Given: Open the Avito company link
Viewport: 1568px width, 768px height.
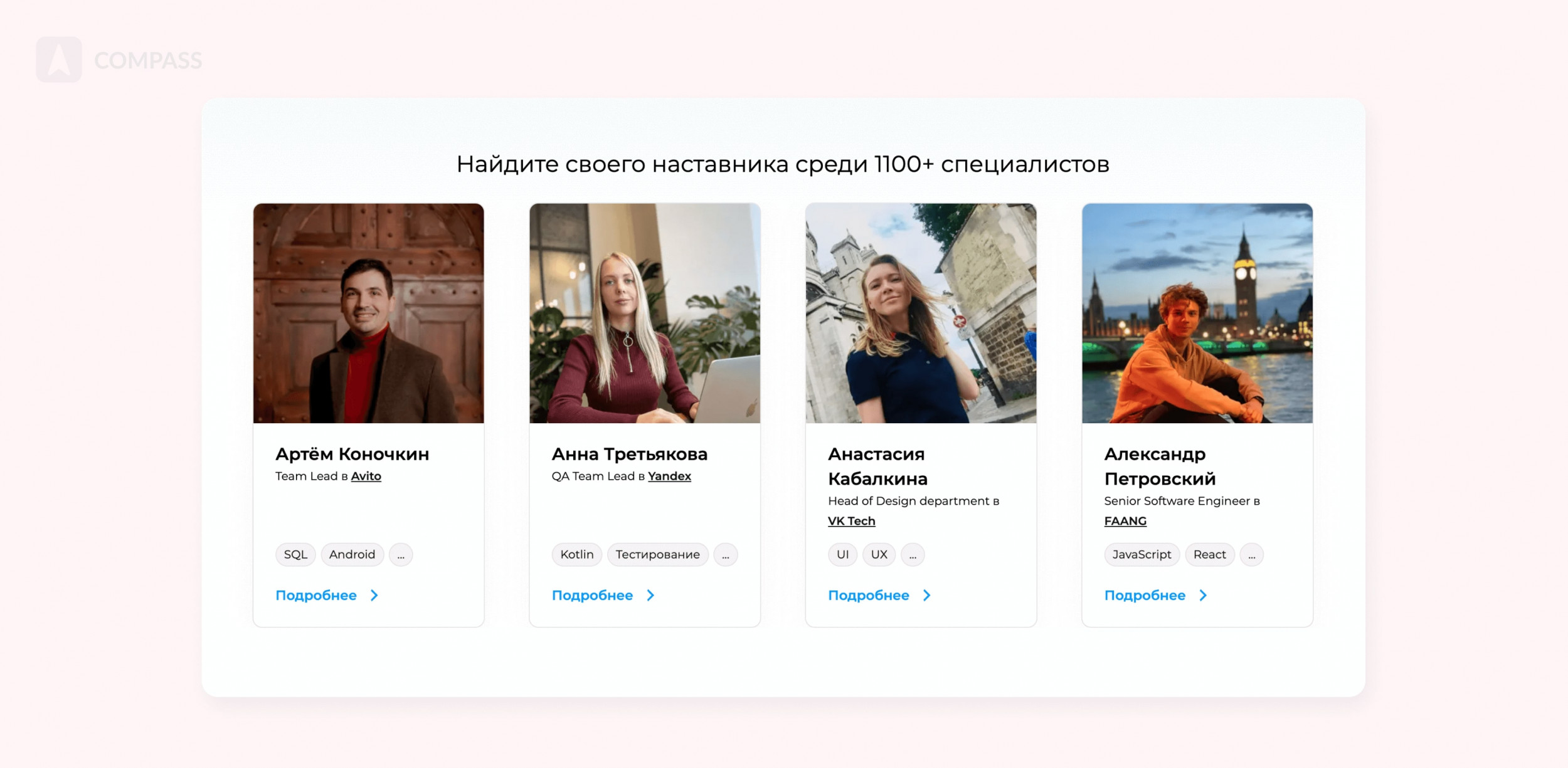Looking at the screenshot, I should pyautogui.click(x=366, y=476).
